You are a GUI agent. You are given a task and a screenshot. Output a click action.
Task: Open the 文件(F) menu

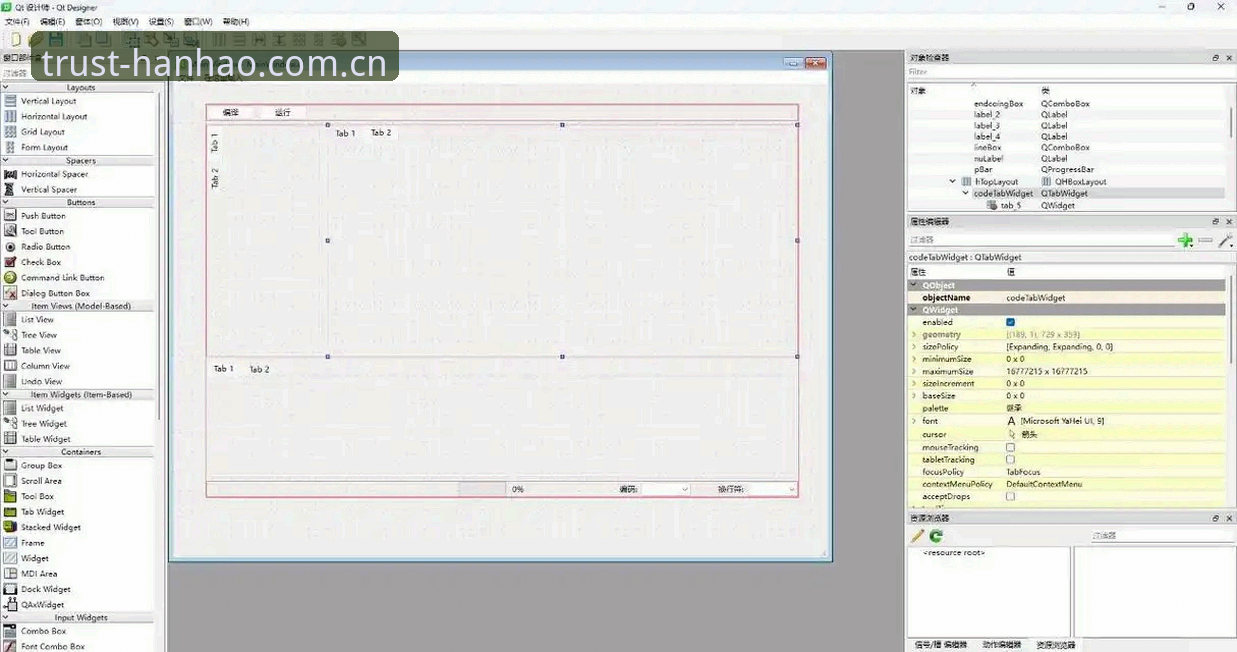pos(17,21)
